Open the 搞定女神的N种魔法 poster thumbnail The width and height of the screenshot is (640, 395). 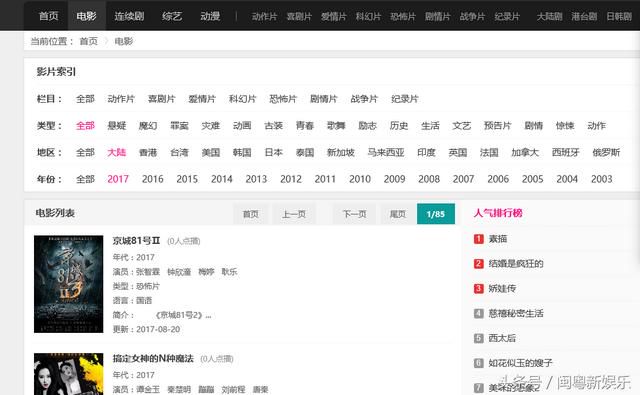tap(69, 374)
